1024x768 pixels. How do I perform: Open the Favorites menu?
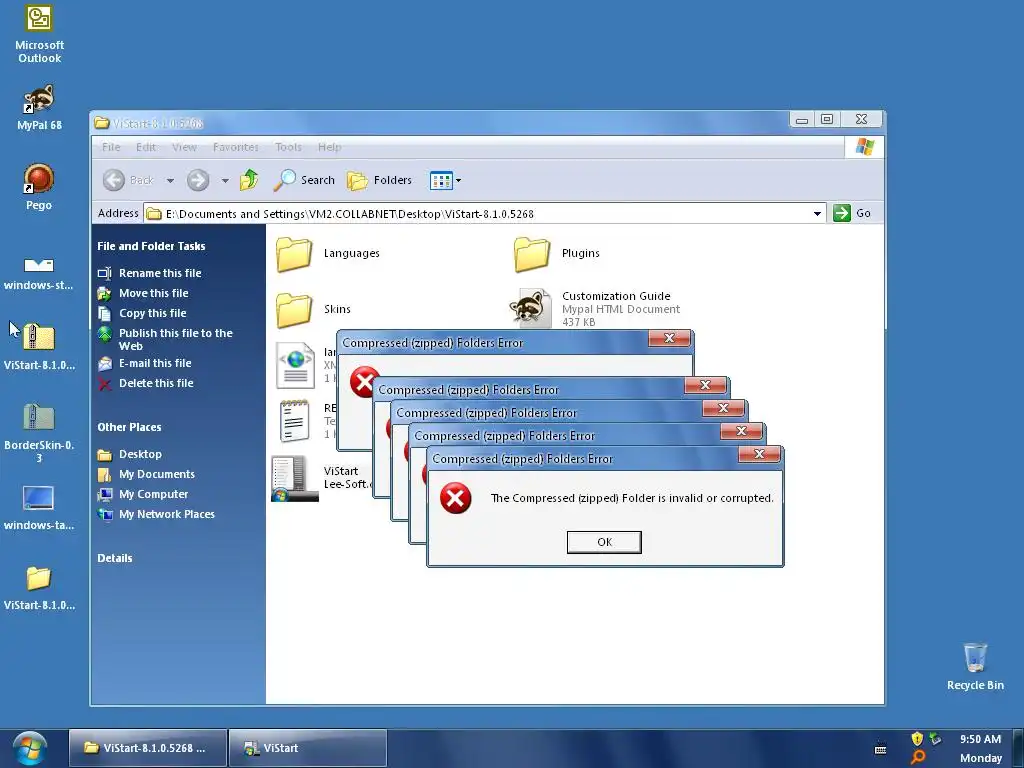[x=235, y=147]
